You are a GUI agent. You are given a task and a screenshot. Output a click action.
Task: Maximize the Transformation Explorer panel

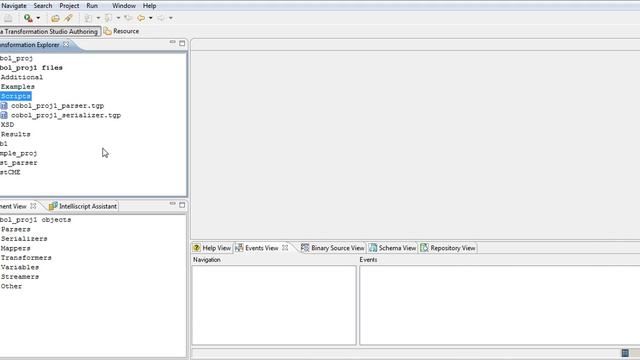(x=182, y=43)
